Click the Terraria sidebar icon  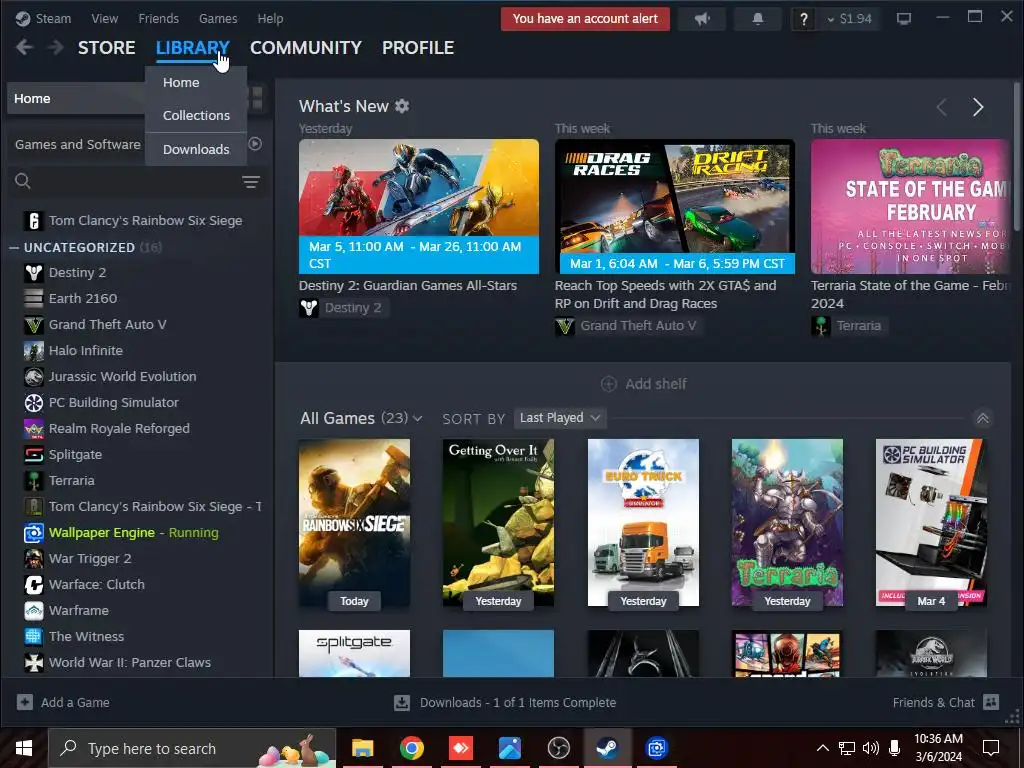(34, 481)
